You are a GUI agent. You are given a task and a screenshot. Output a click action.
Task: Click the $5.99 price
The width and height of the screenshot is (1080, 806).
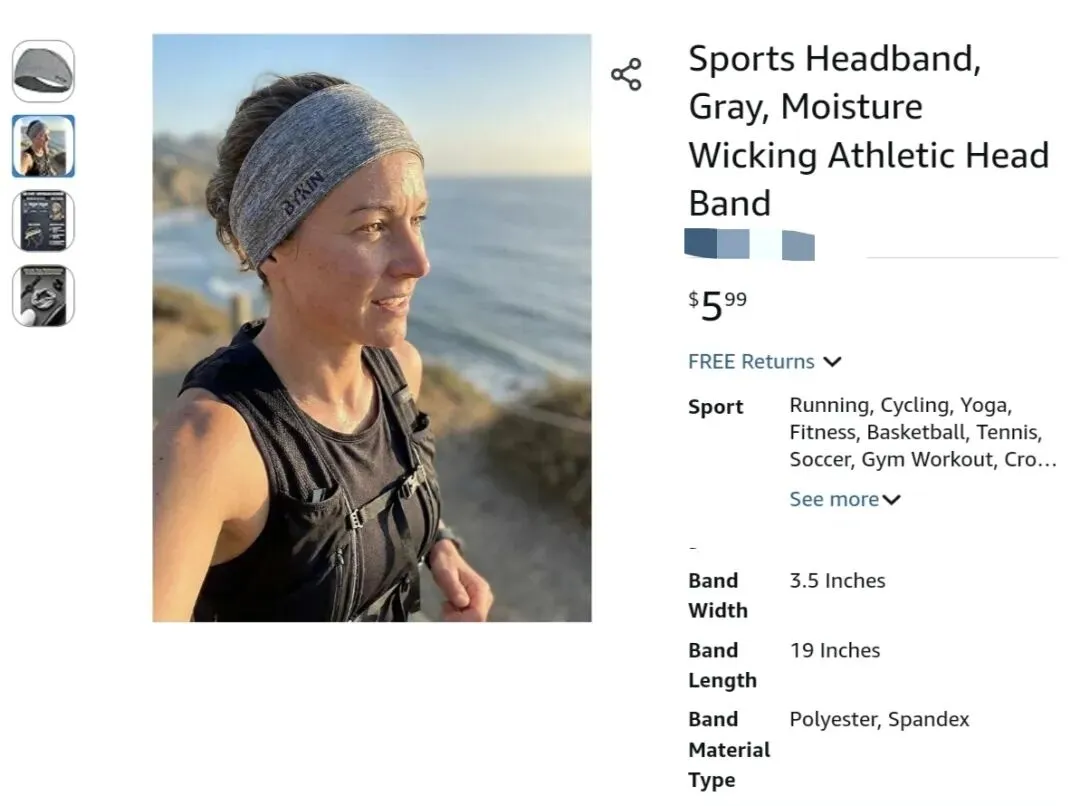click(717, 304)
